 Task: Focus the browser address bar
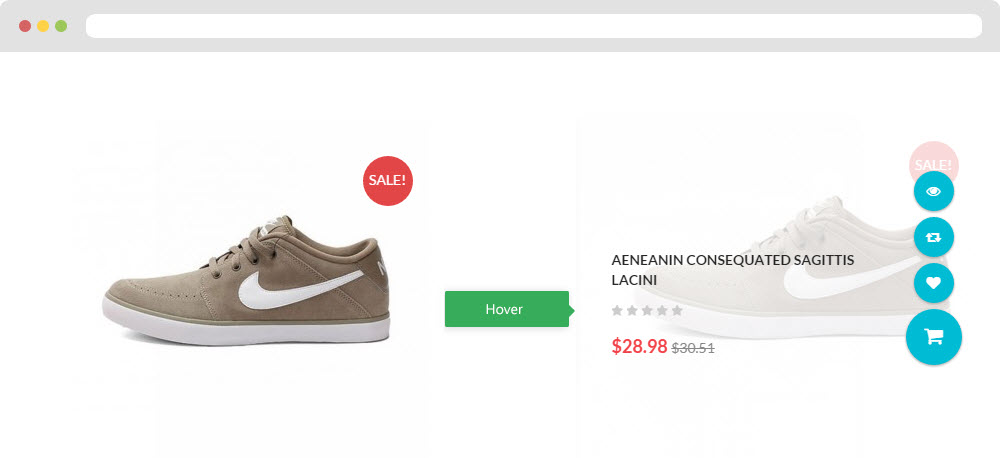534,26
